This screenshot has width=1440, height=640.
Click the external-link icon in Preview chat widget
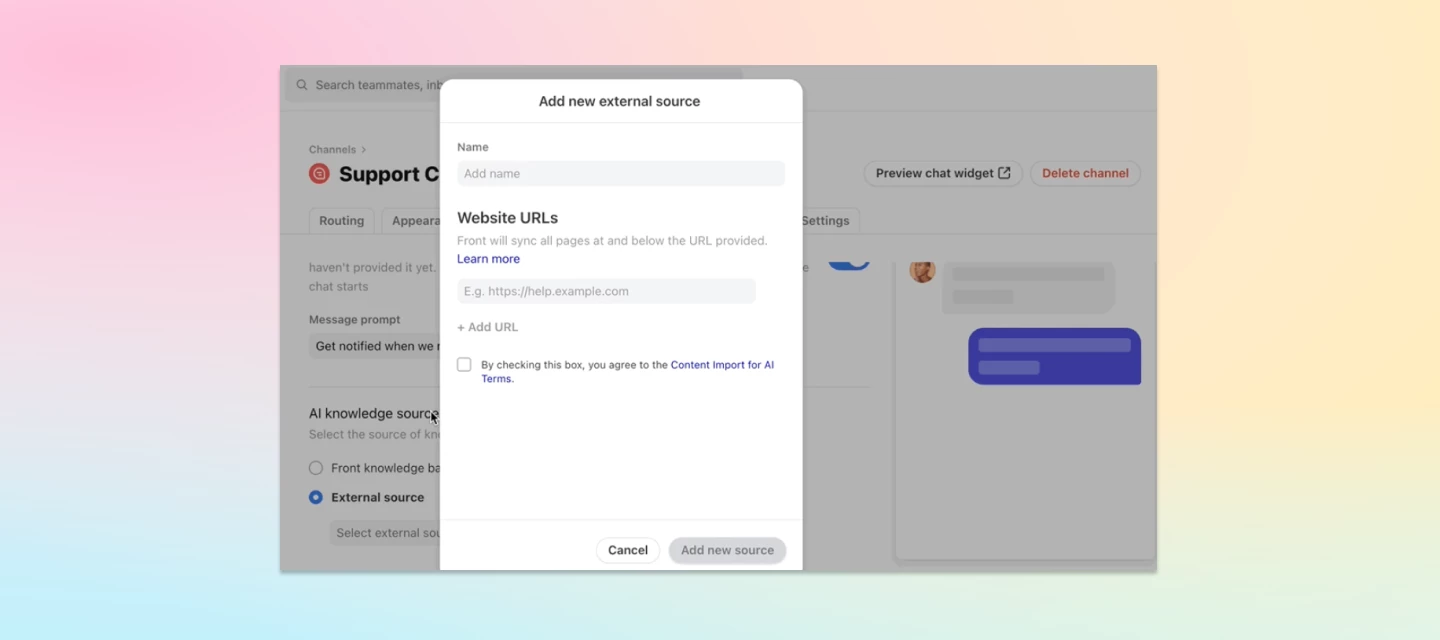pos(1005,173)
